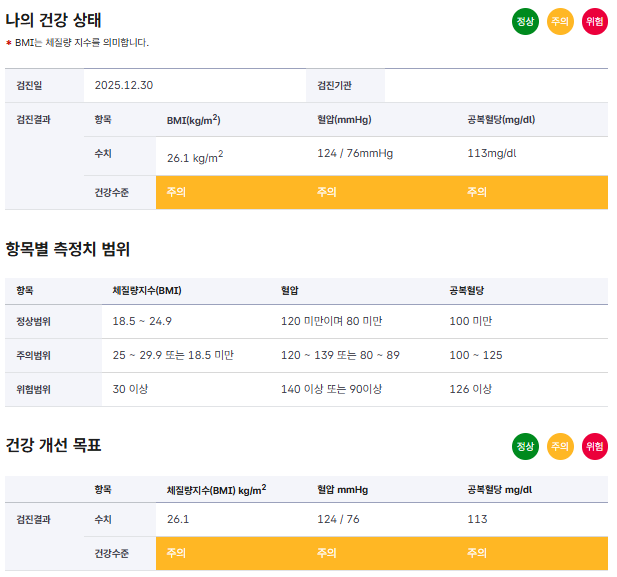The image size is (617, 577).
Task: Select the value 113mg/dl
Action: pyautogui.click(x=491, y=153)
